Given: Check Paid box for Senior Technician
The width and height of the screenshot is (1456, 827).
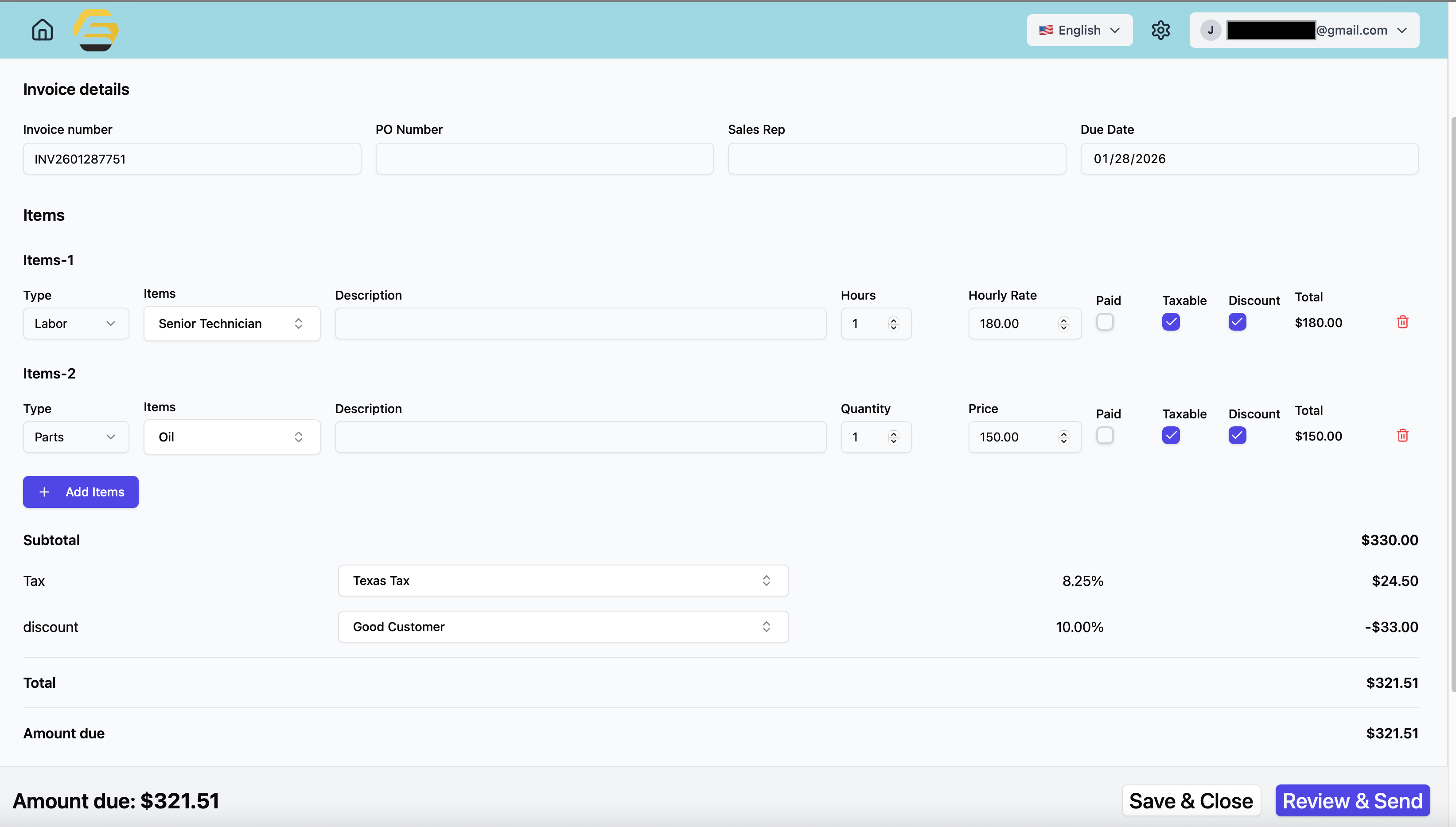Looking at the screenshot, I should 1105,322.
